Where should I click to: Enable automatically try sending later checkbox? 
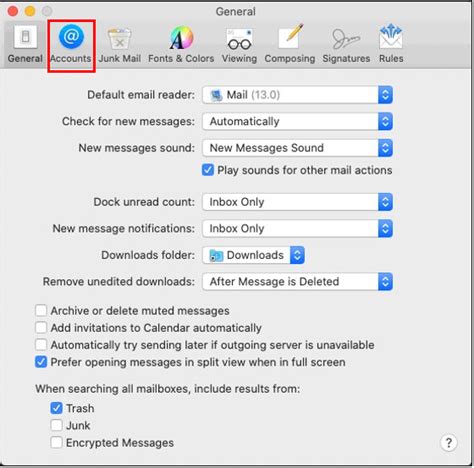(x=41, y=345)
